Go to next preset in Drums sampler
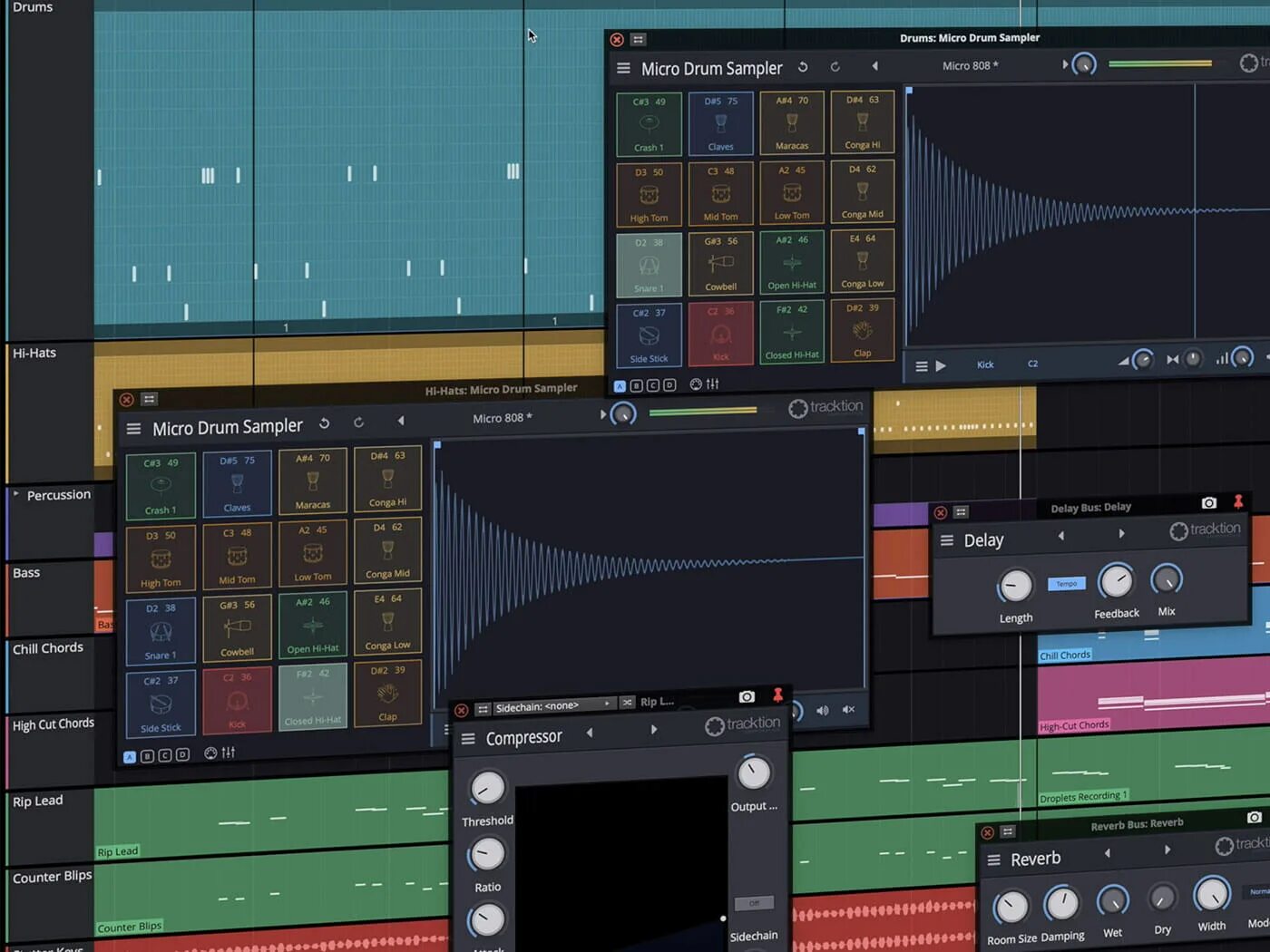This screenshot has height=952, width=1270. click(1064, 64)
